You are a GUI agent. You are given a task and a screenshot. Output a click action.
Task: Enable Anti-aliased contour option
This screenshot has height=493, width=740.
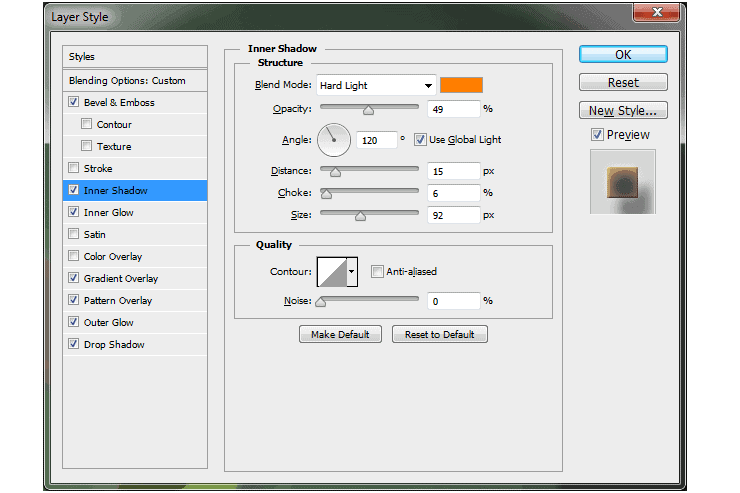tap(377, 272)
